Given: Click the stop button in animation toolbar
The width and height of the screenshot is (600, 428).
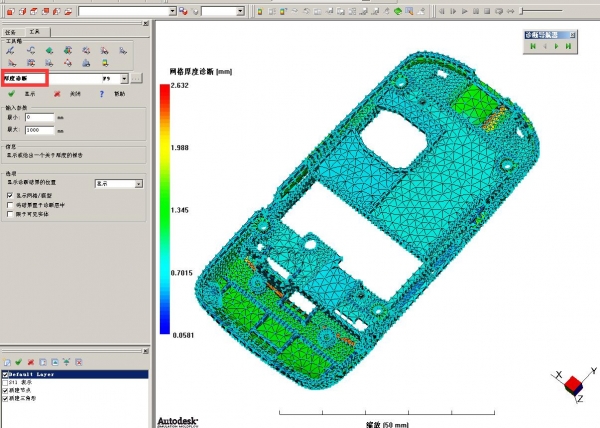Looking at the screenshot, I should (x=487, y=11).
